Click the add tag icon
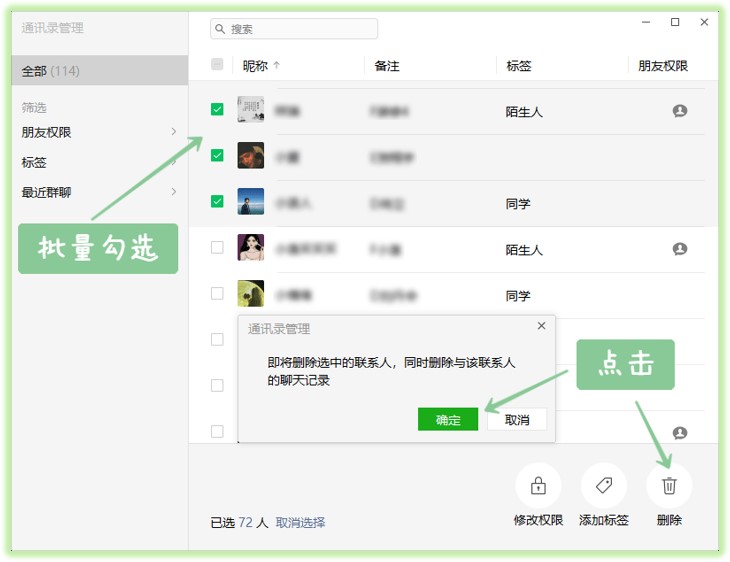 pyautogui.click(x=604, y=485)
